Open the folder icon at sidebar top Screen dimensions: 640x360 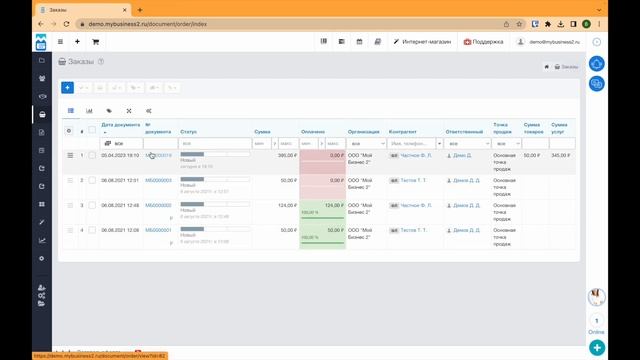tap(42, 60)
